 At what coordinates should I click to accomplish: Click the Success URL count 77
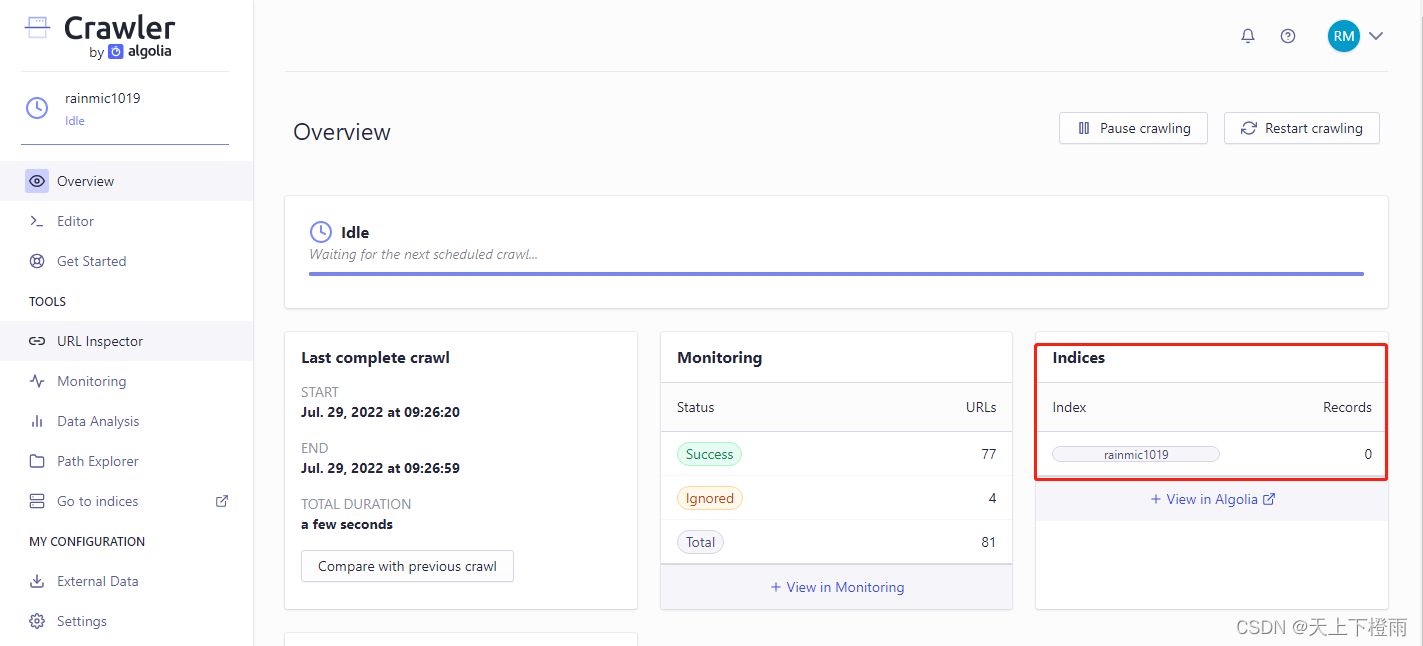pyautogui.click(x=989, y=454)
